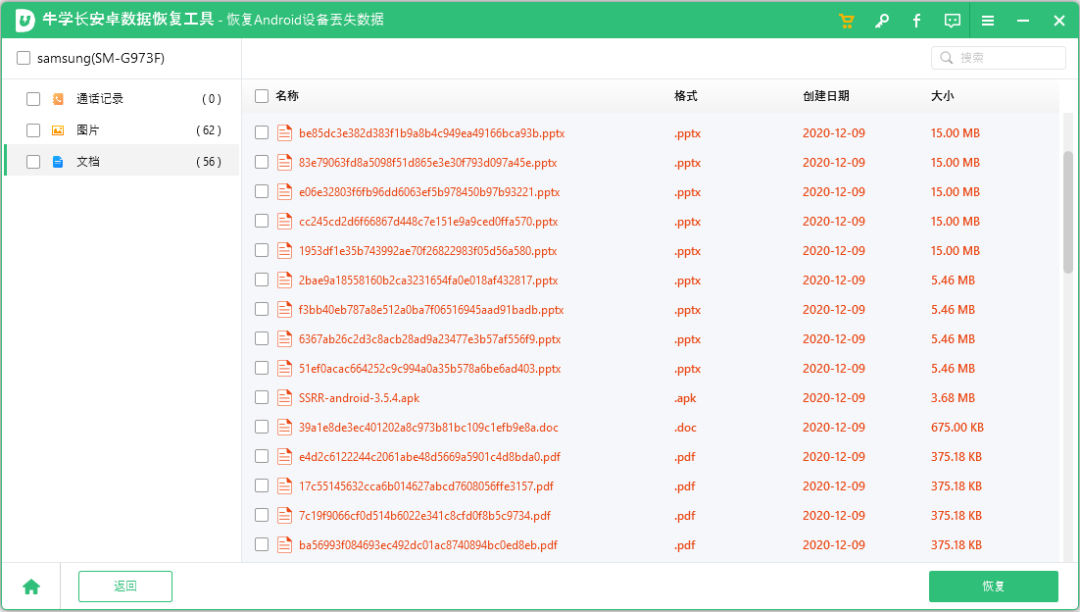Click the app logo in title bar
The image size is (1080, 612).
click(25, 20)
